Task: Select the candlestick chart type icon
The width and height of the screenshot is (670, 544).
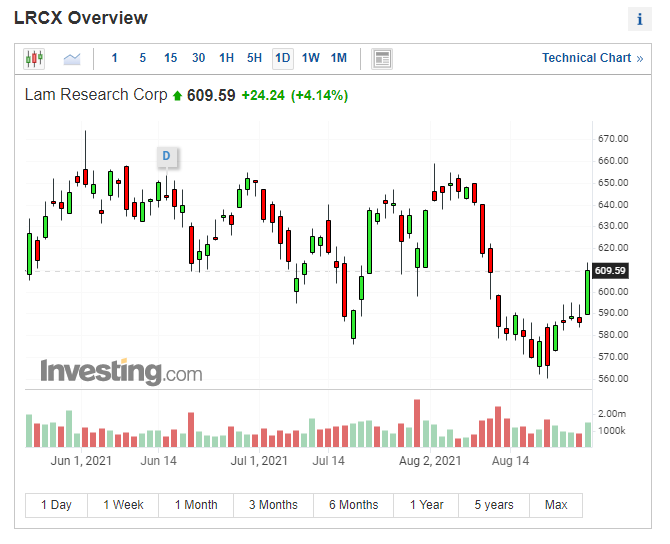Action: click(34, 58)
